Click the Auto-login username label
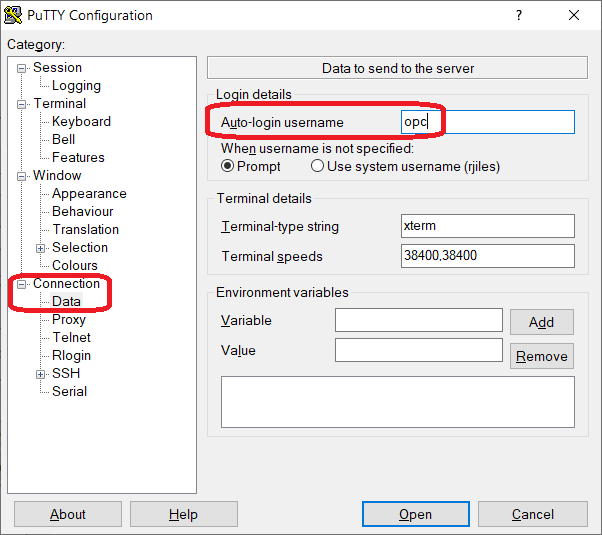The width and height of the screenshot is (602, 535). pyautogui.click(x=282, y=123)
